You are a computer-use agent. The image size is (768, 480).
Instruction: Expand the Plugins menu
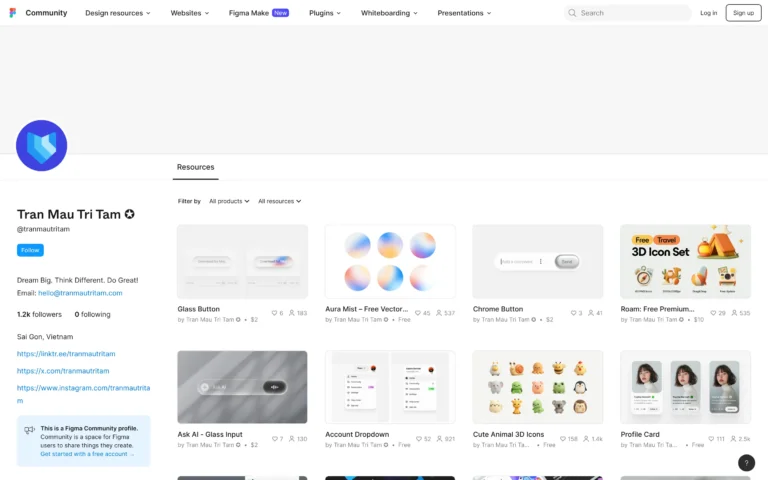coord(325,13)
